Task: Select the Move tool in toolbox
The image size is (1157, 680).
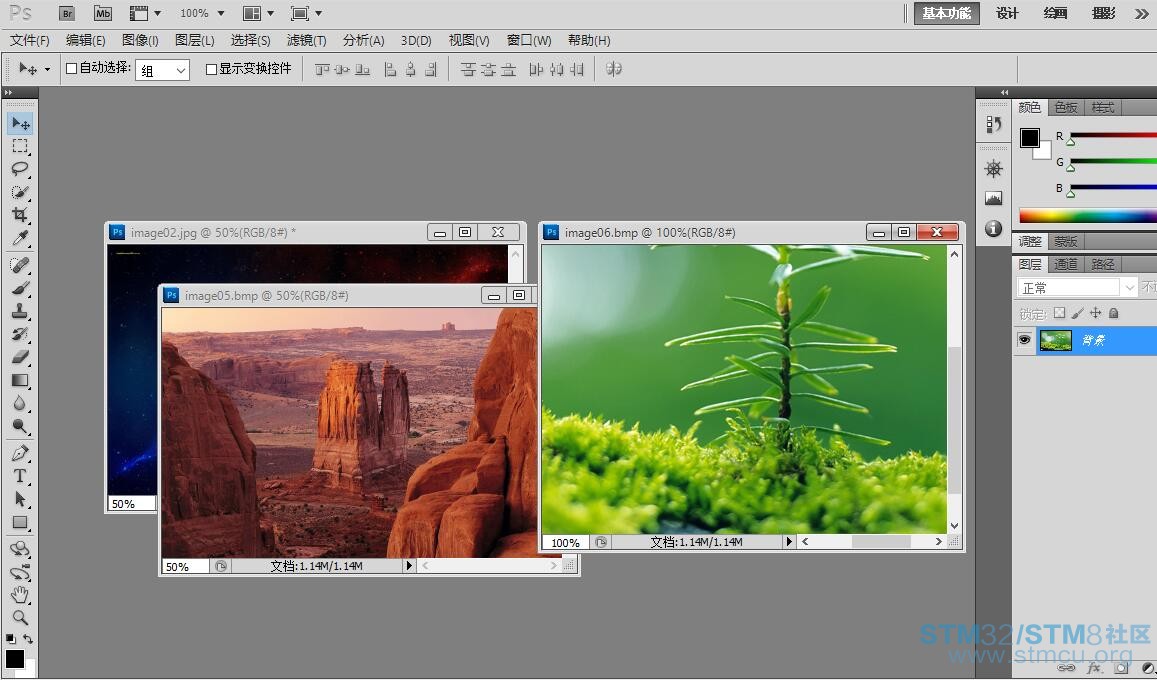Action: pos(20,123)
